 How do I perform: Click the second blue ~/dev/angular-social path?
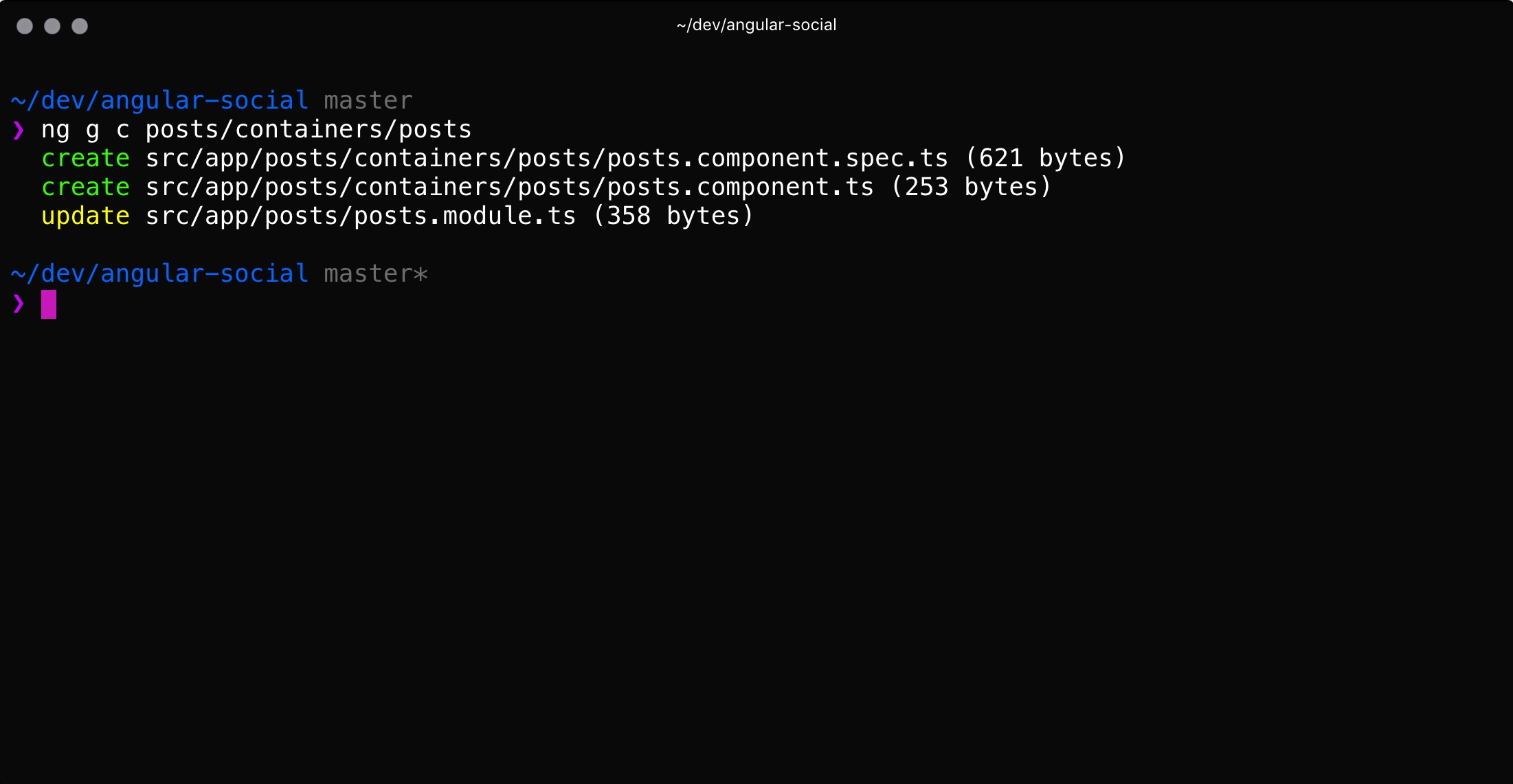point(159,274)
